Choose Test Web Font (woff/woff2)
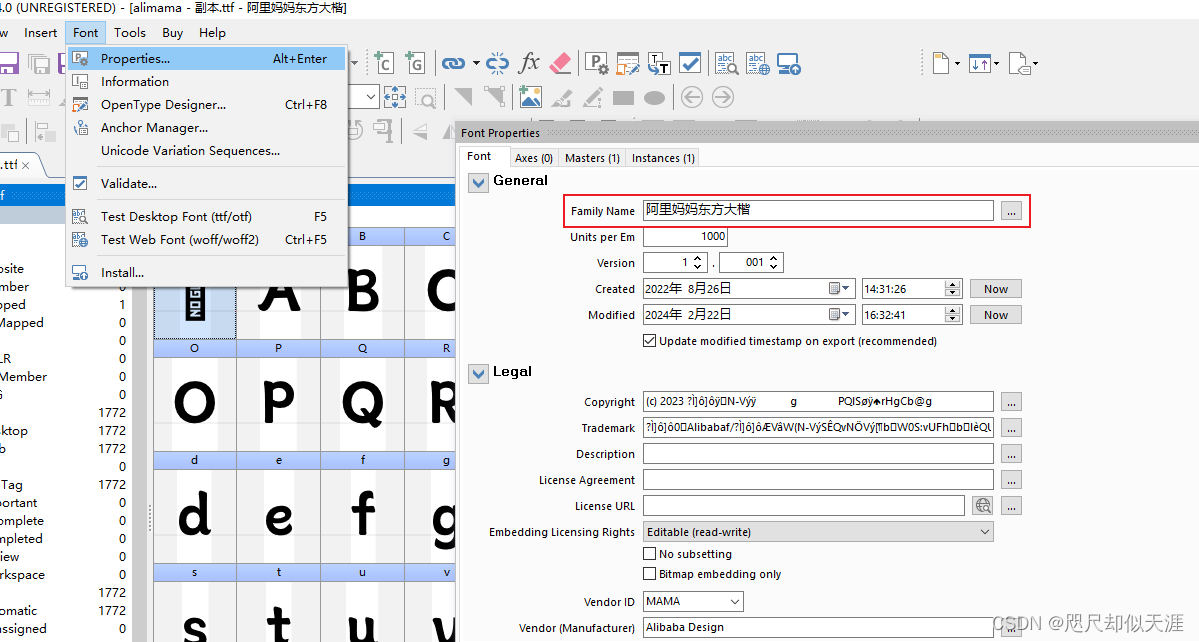The height and width of the screenshot is (642, 1199). click(x=207, y=240)
